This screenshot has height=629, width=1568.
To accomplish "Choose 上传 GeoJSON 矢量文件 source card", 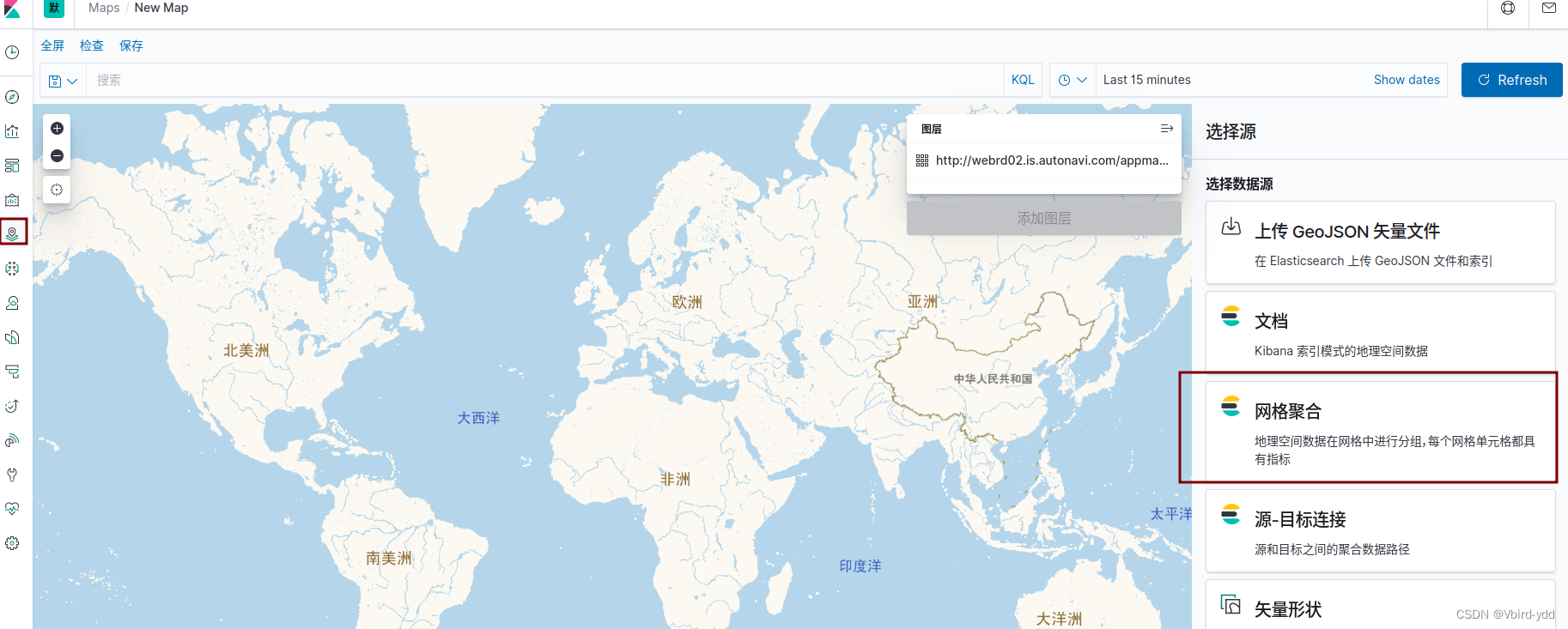I will coord(1381,243).
